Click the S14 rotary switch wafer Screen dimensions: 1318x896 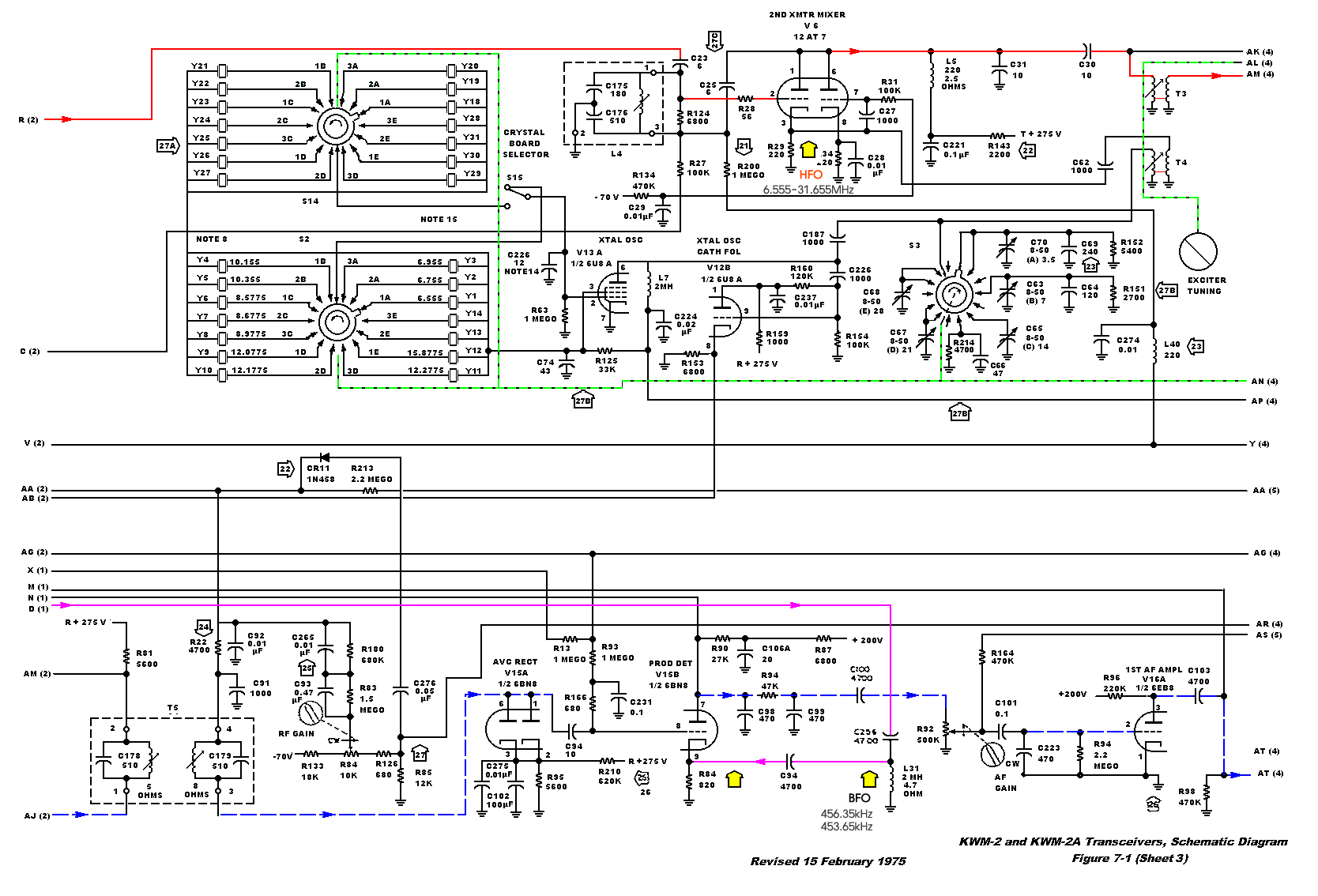pyautogui.click(x=335, y=126)
